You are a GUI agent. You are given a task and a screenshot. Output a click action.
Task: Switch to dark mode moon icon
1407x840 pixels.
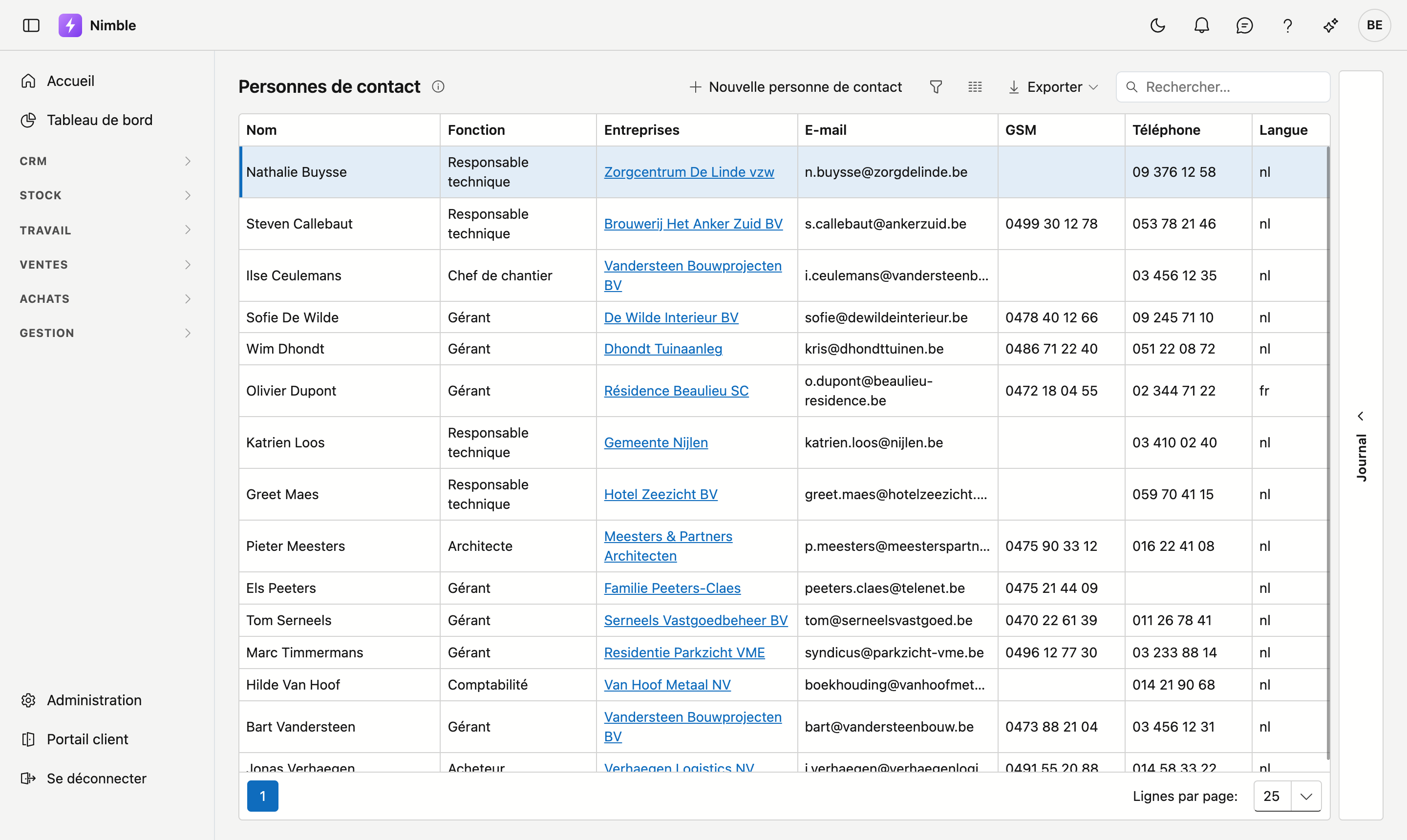1158,25
